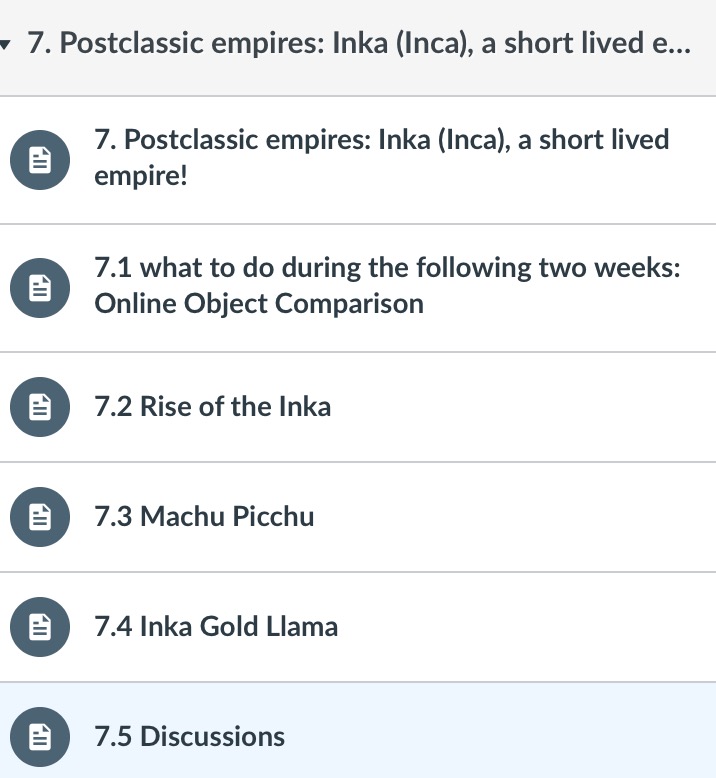Click the page icon next to 7.1 Online Object Comparison
This screenshot has width=716, height=778.
[39, 288]
